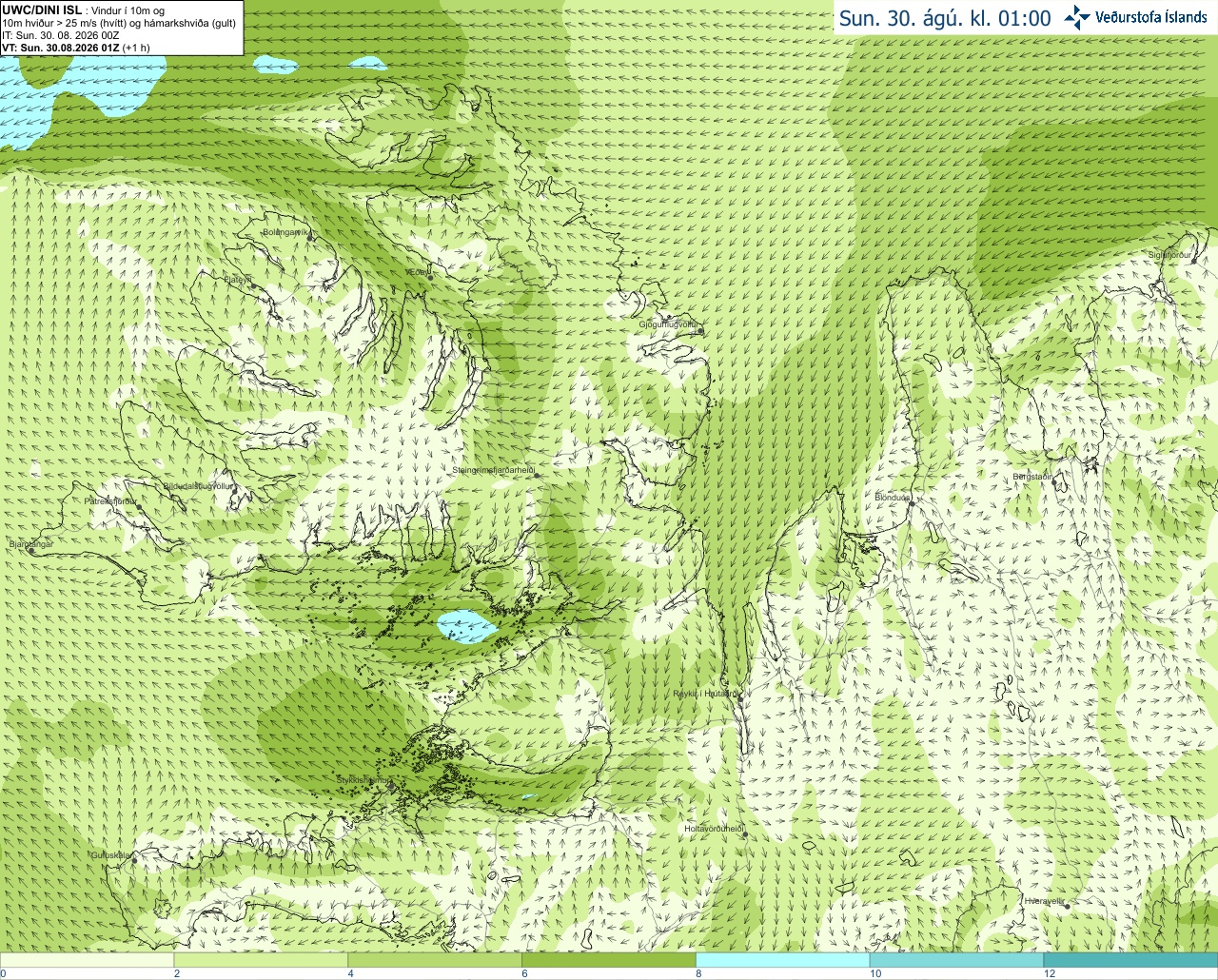Select the Patreksfjörður station label
The image size is (1218, 980).
[x=110, y=500]
